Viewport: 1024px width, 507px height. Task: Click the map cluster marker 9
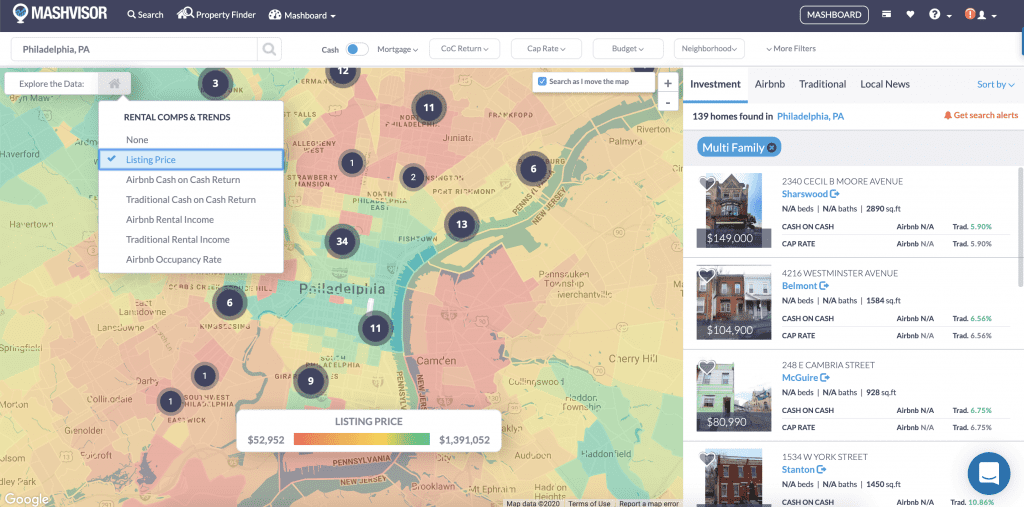(310, 380)
